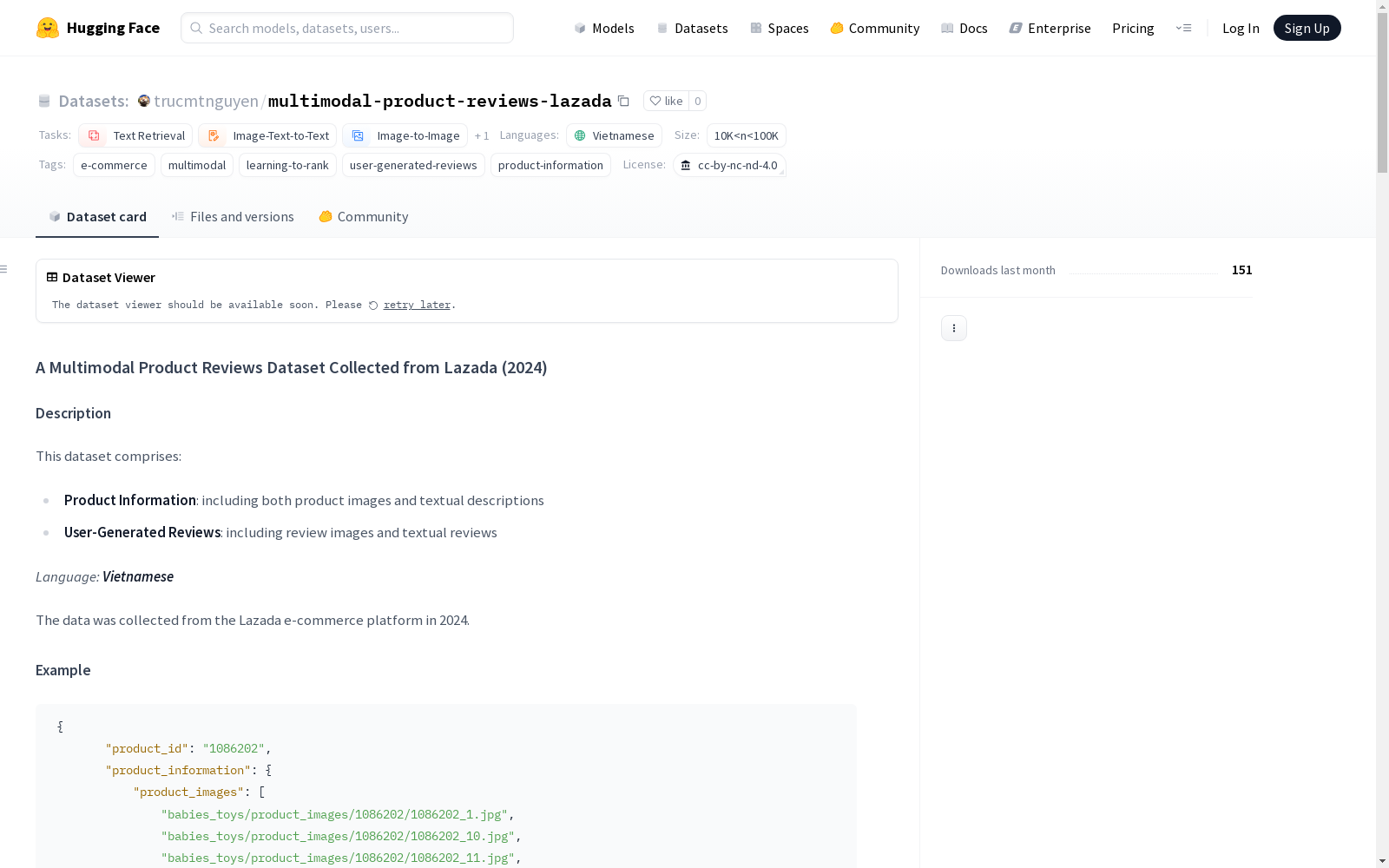The width and height of the screenshot is (1389, 868).
Task: Click the Example heading
Action: click(63, 670)
